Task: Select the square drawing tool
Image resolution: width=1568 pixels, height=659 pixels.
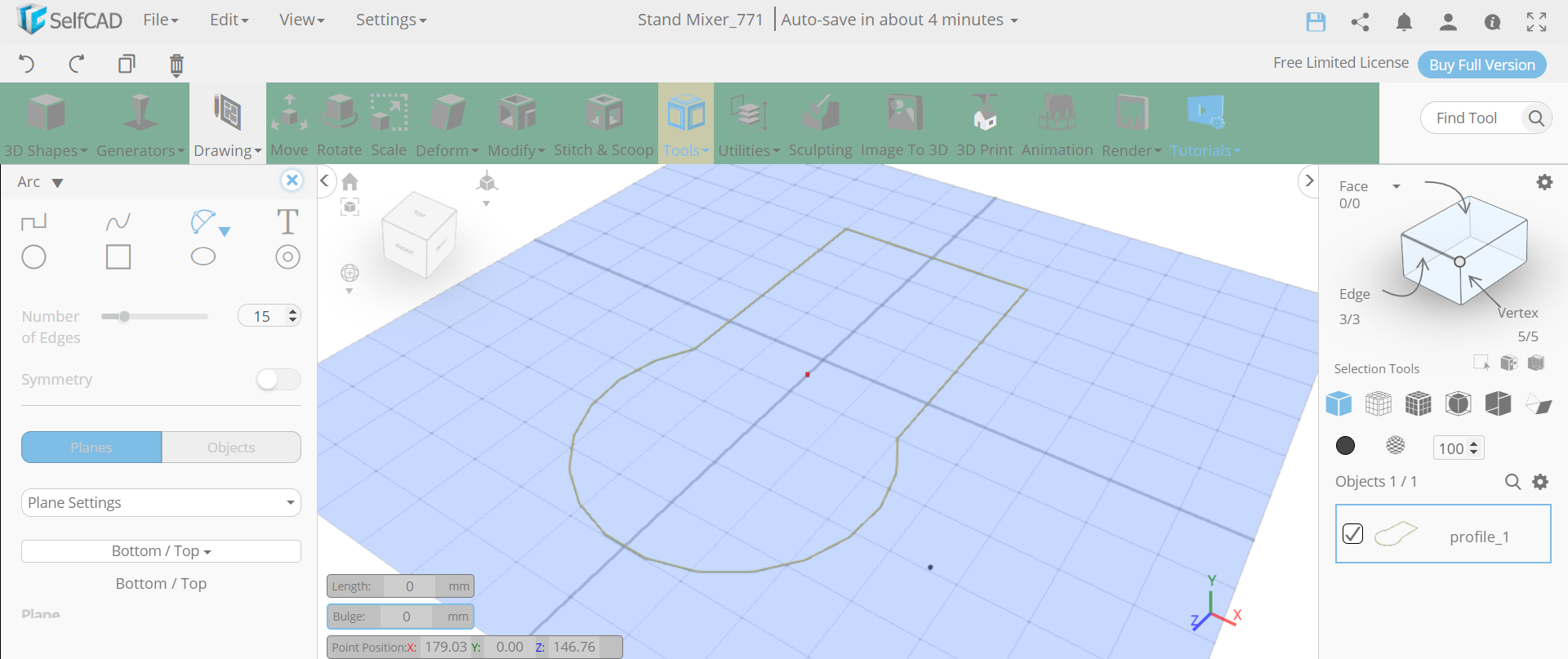Action: tap(118, 257)
